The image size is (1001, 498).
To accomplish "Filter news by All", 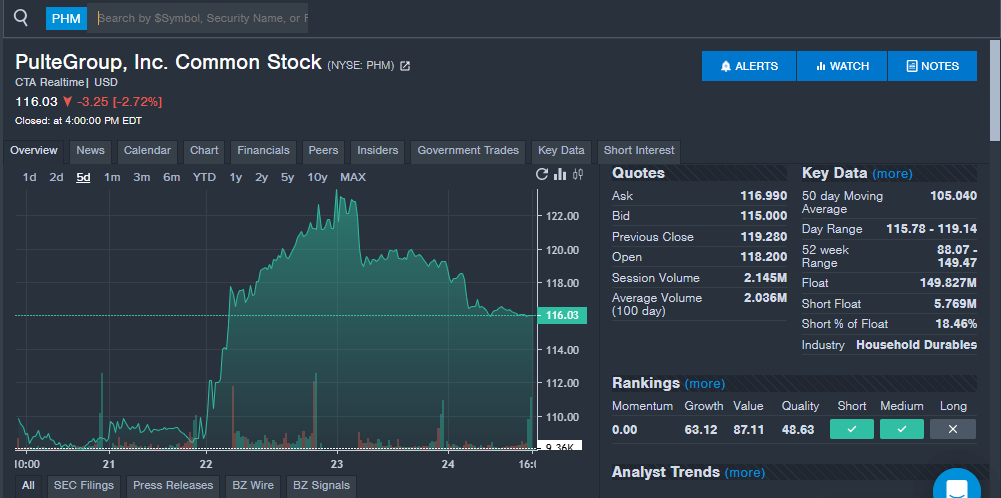I will 28,486.
